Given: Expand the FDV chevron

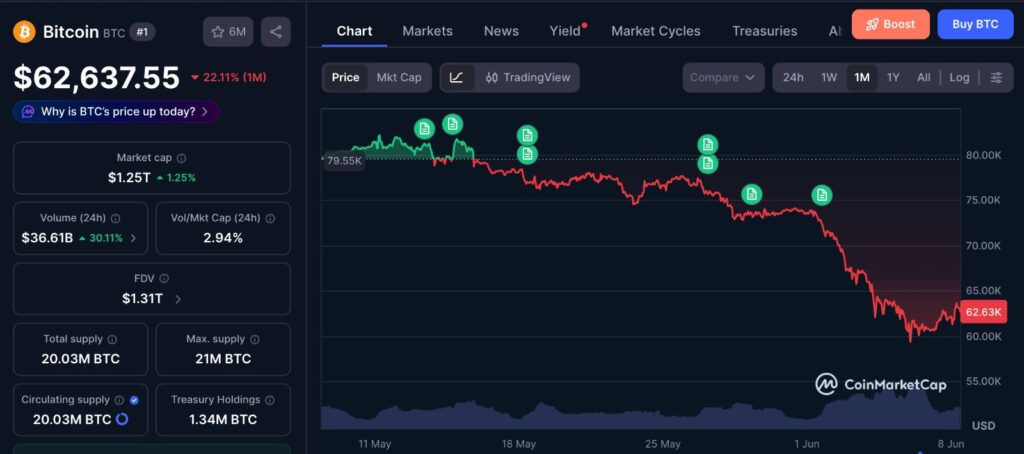Looking at the screenshot, I should coord(178,299).
